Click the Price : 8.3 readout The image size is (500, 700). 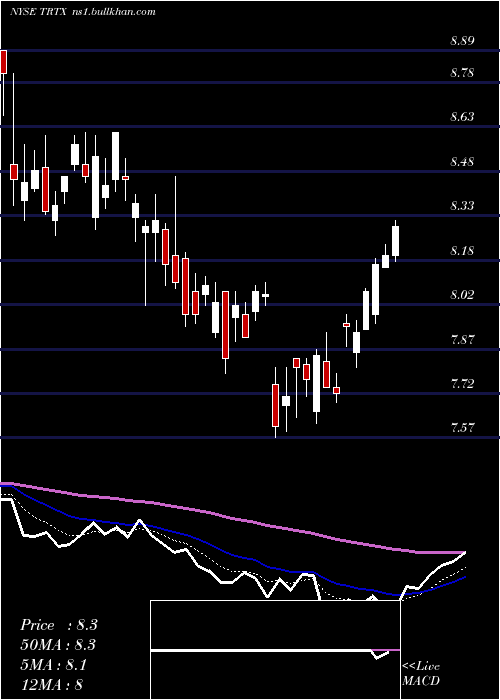click(x=58, y=625)
